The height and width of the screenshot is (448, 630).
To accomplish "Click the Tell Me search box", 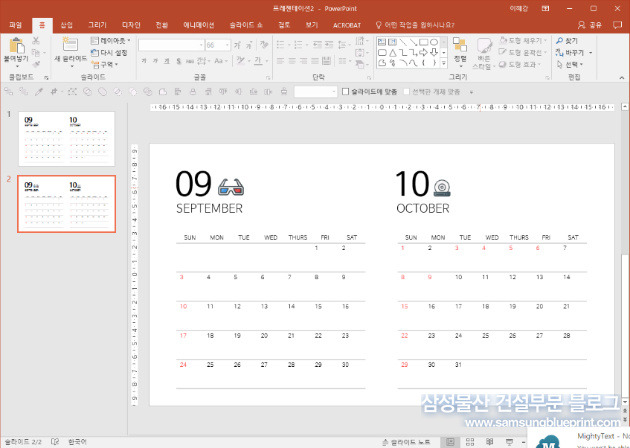I will [415, 25].
